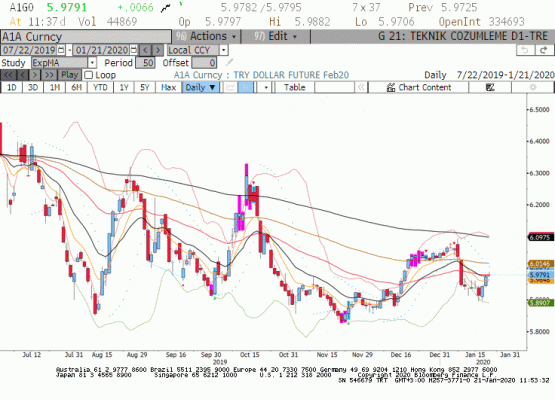Open the Actions menu
The image size is (555, 400).
pos(206,36)
